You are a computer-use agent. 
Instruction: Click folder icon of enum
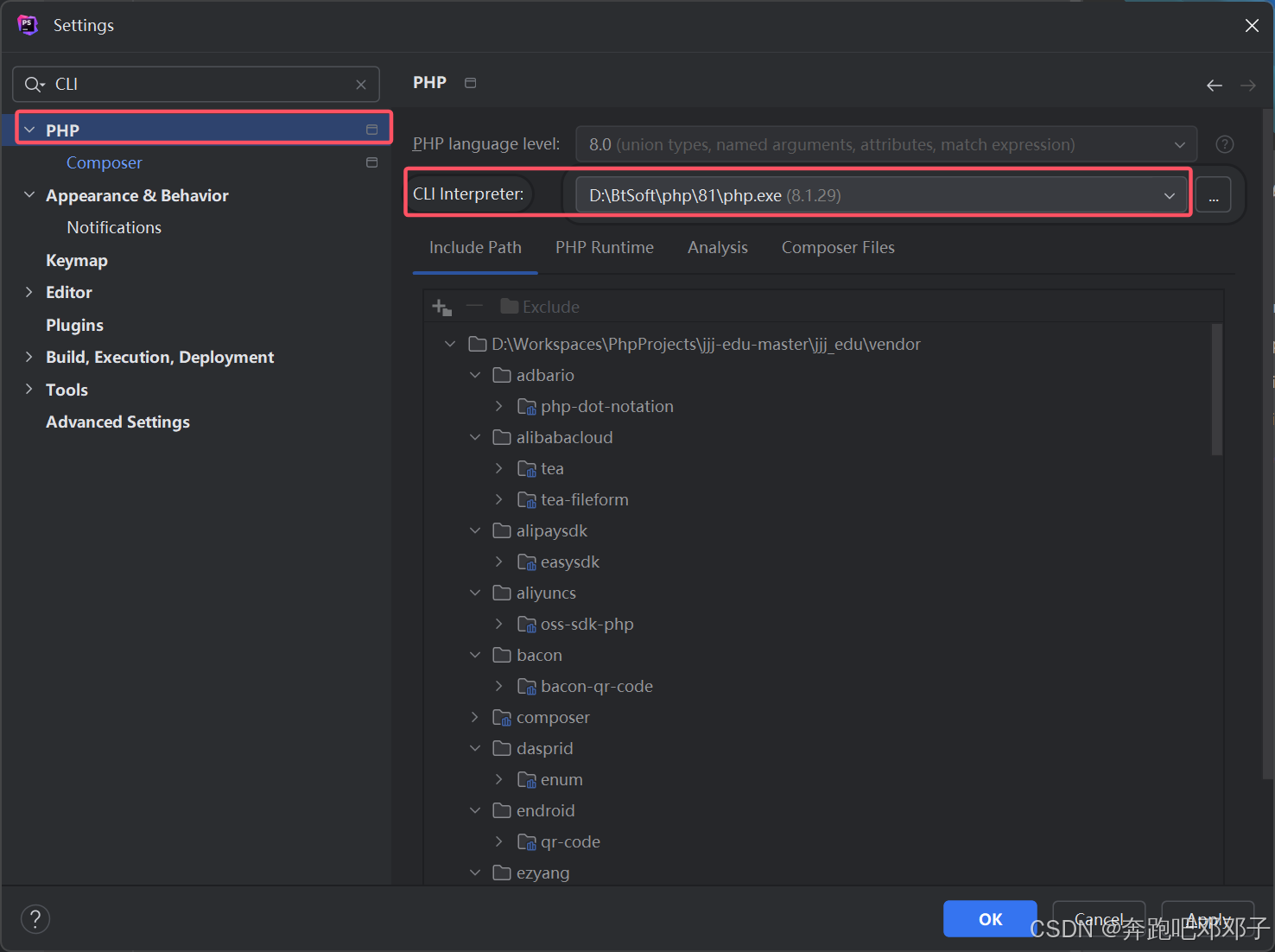coord(526,779)
